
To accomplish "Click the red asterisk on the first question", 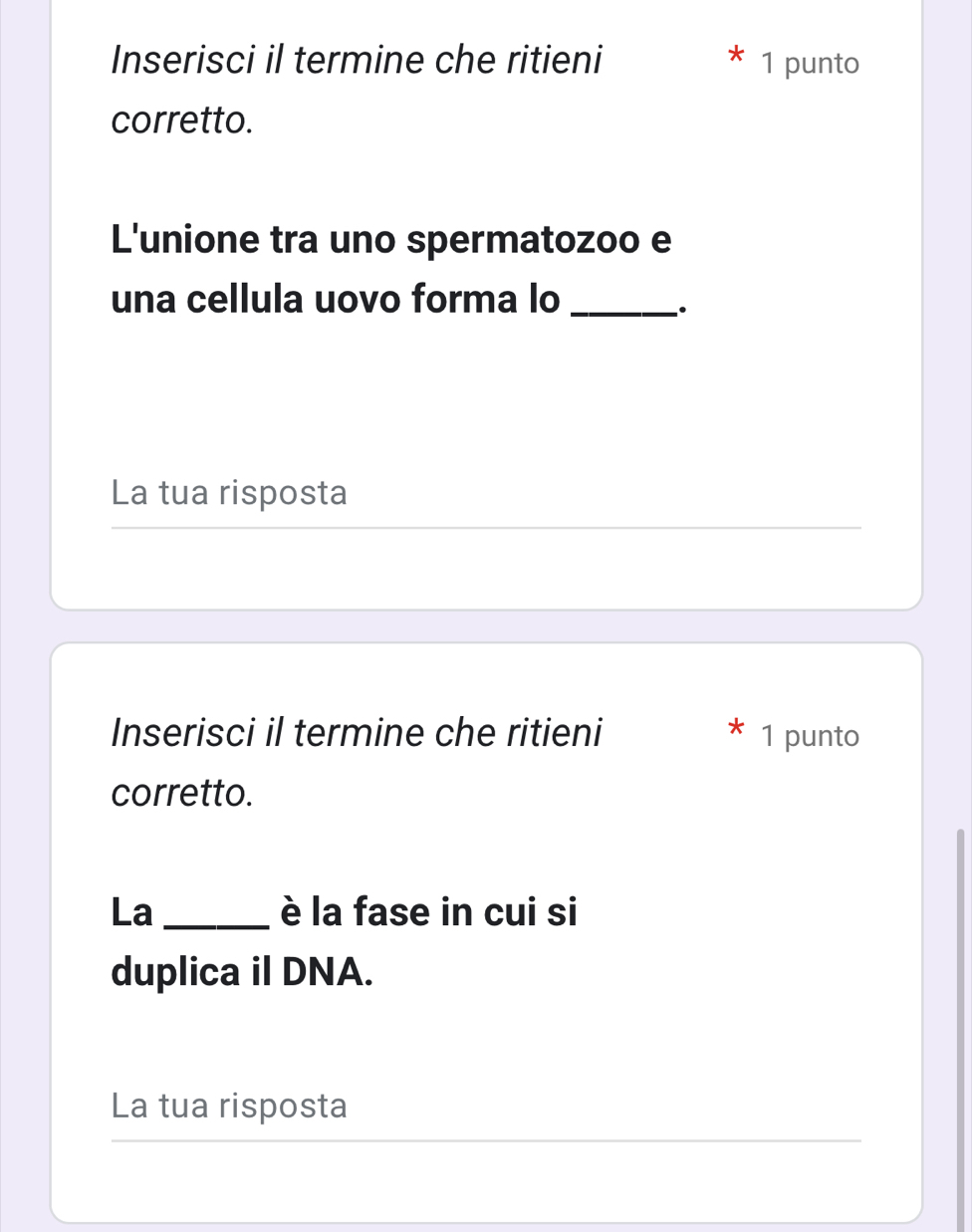I will [735, 54].
